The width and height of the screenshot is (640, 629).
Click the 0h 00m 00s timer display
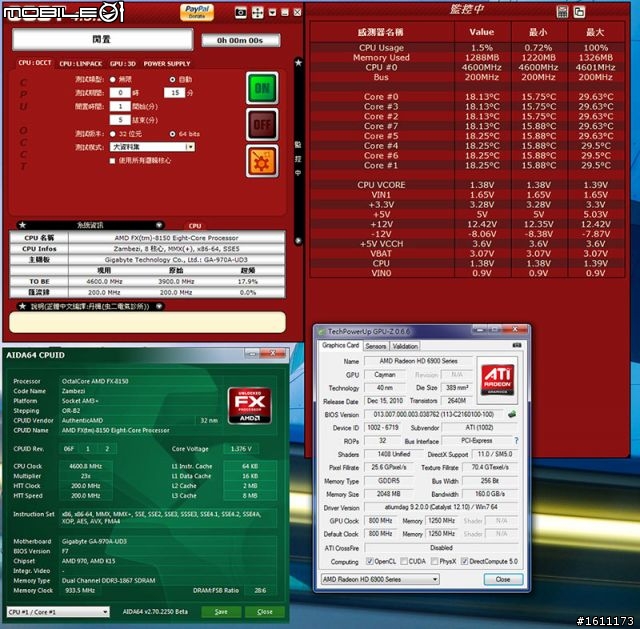tap(240, 40)
